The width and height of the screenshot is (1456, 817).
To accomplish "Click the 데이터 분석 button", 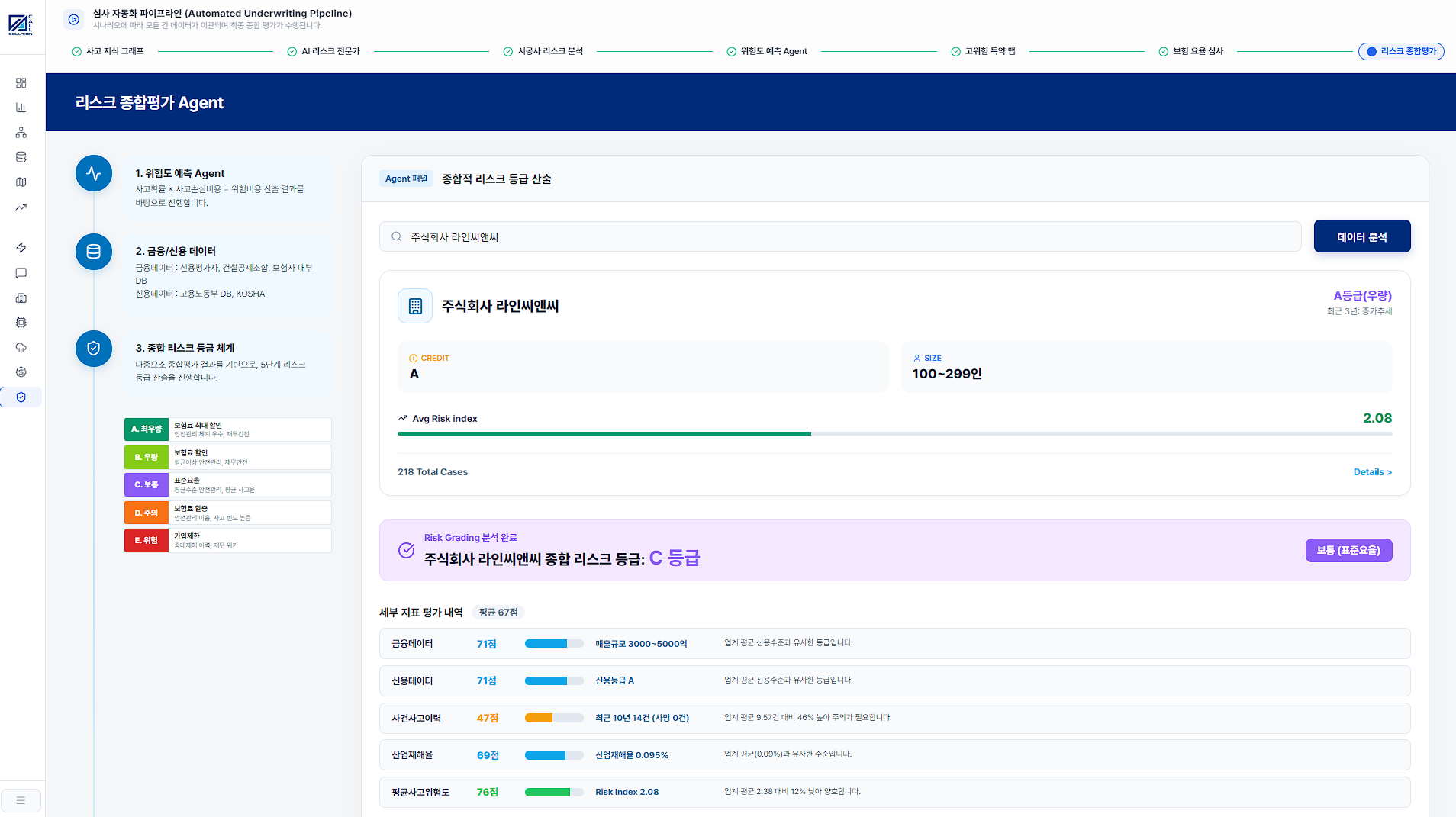I will [x=1362, y=236].
